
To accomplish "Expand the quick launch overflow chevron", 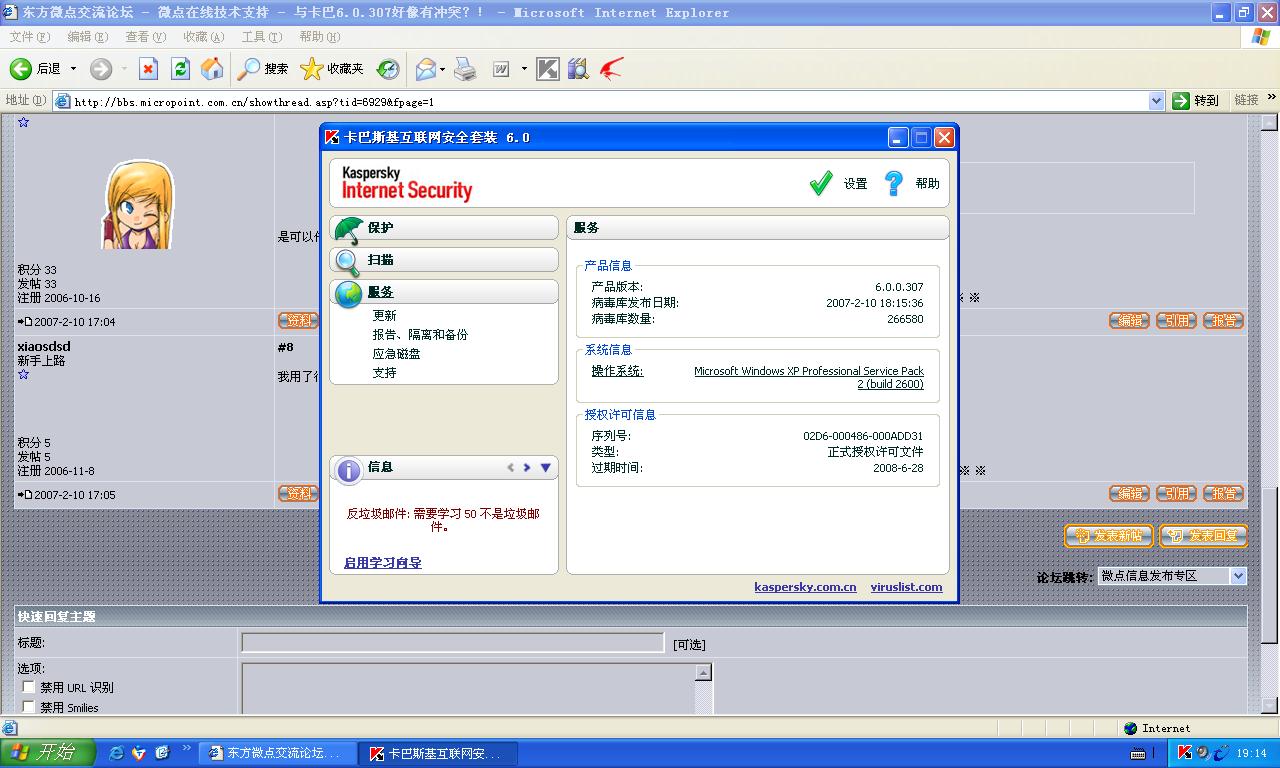I will click(187, 748).
